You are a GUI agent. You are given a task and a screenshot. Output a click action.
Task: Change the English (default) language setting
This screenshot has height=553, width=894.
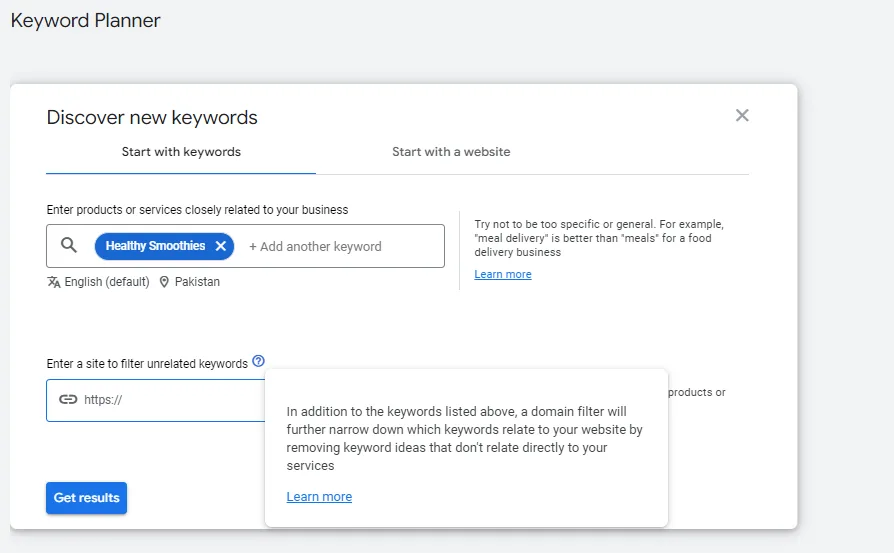107,282
